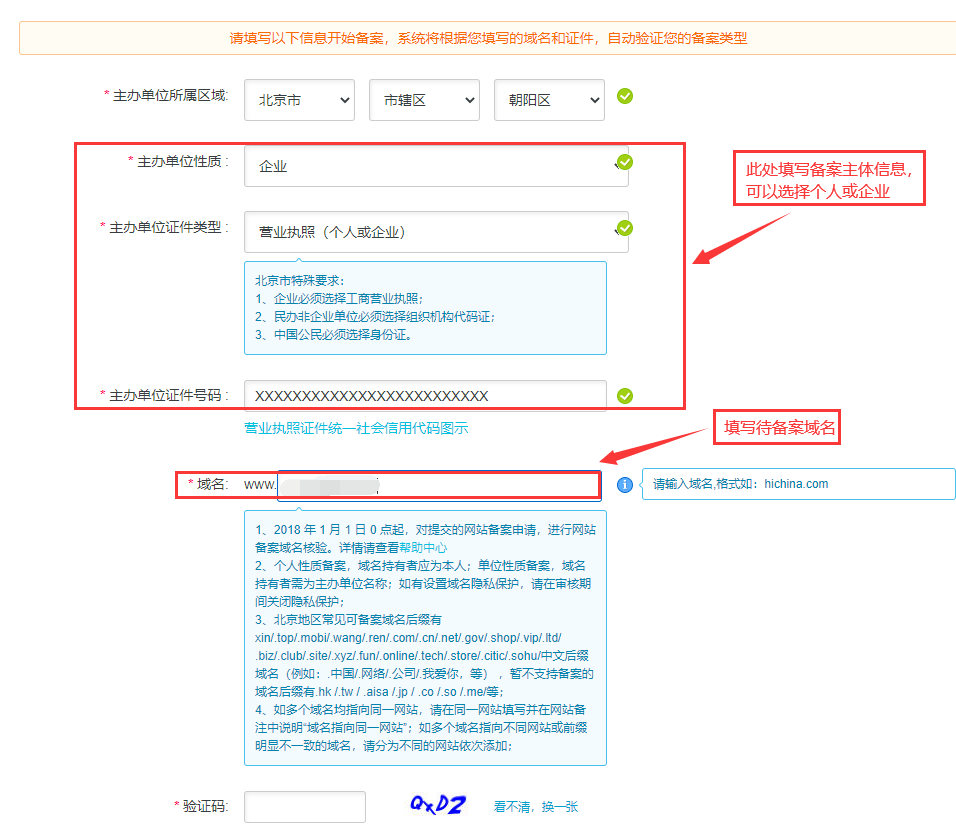The image size is (956, 834).
Task: Click 看不清，换一张 to refresh captcha
Action: tap(536, 807)
